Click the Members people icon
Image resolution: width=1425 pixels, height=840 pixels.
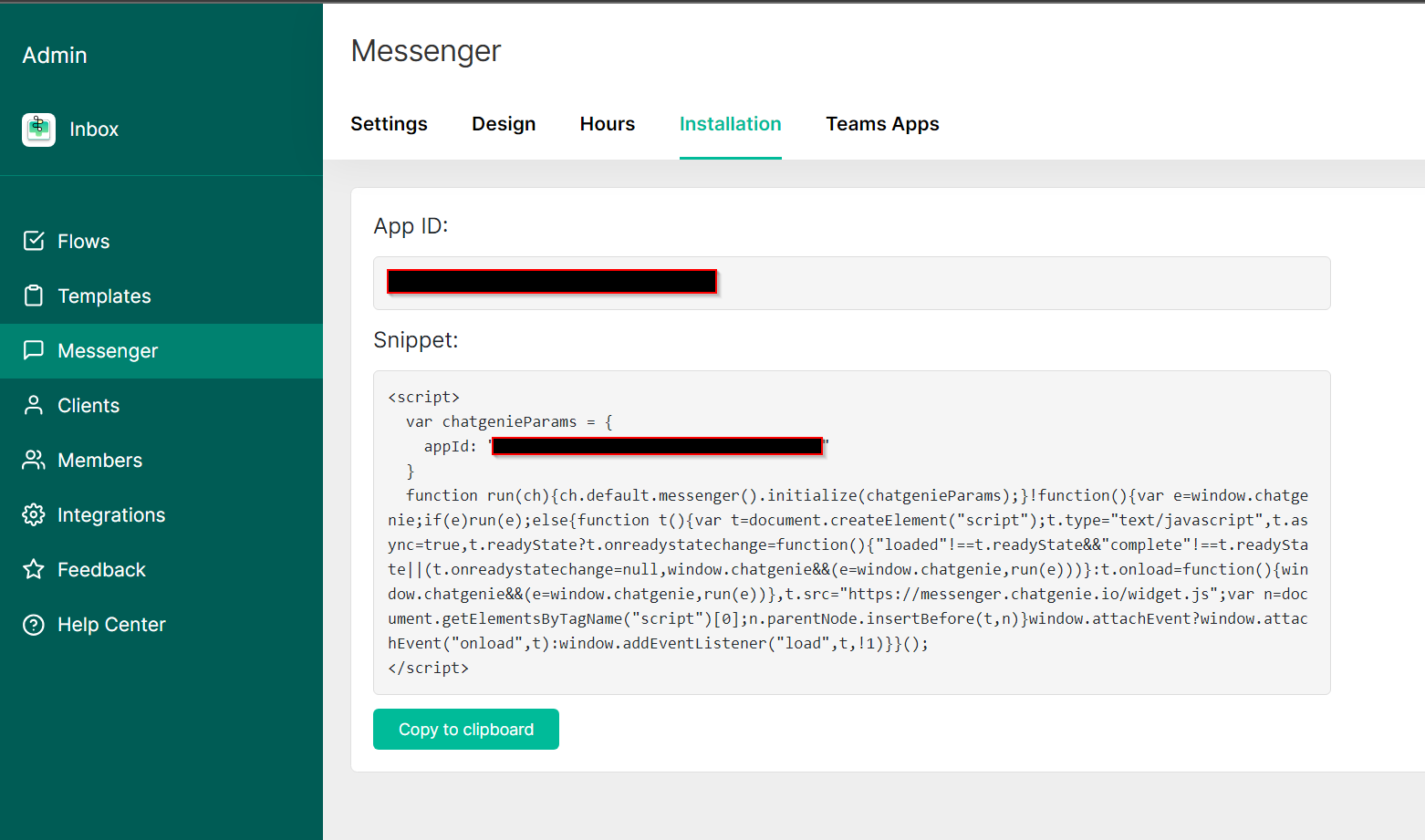(33, 460)
